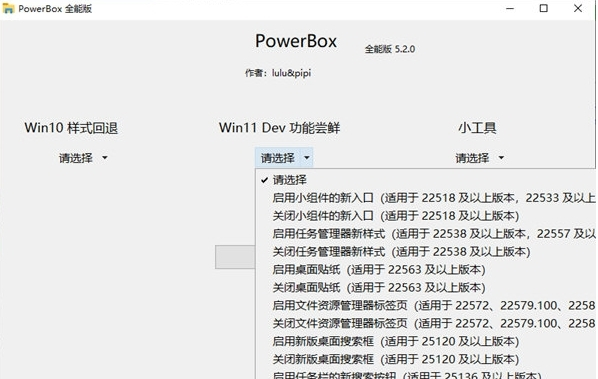This screenshot has height=379, width=598.
Task: Select the checked 请选择 option in the list
Action: [x=425, y=180]
